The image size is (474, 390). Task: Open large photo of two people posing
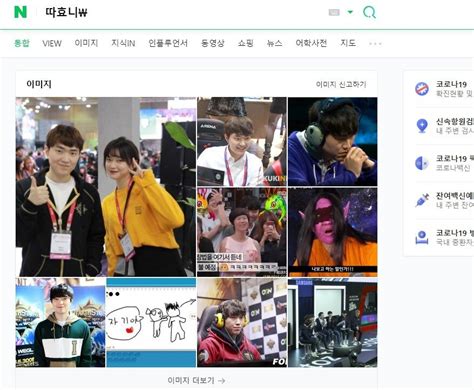click(x=106, y=187)
